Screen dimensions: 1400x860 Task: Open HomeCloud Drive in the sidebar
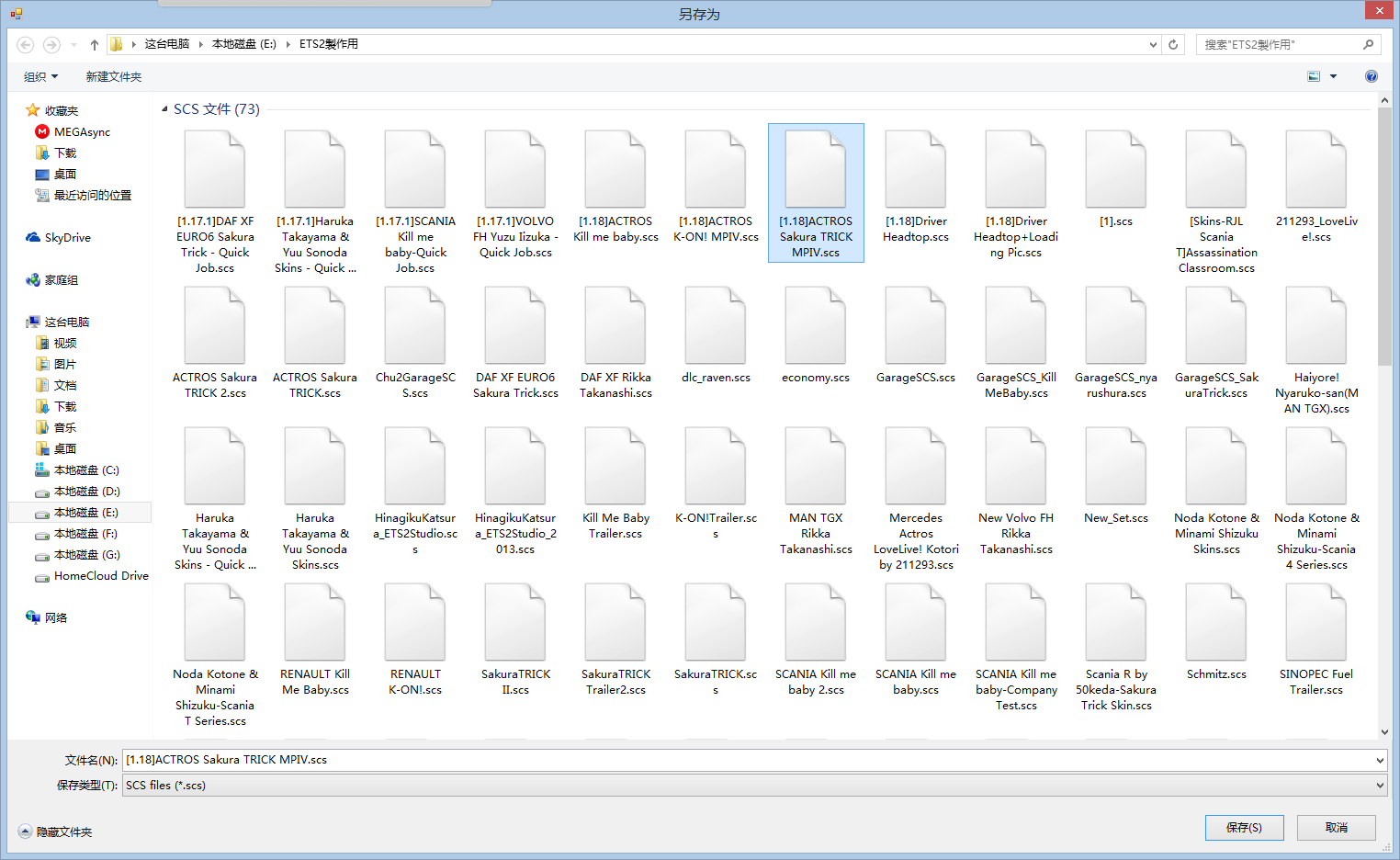tap(101, 576)
